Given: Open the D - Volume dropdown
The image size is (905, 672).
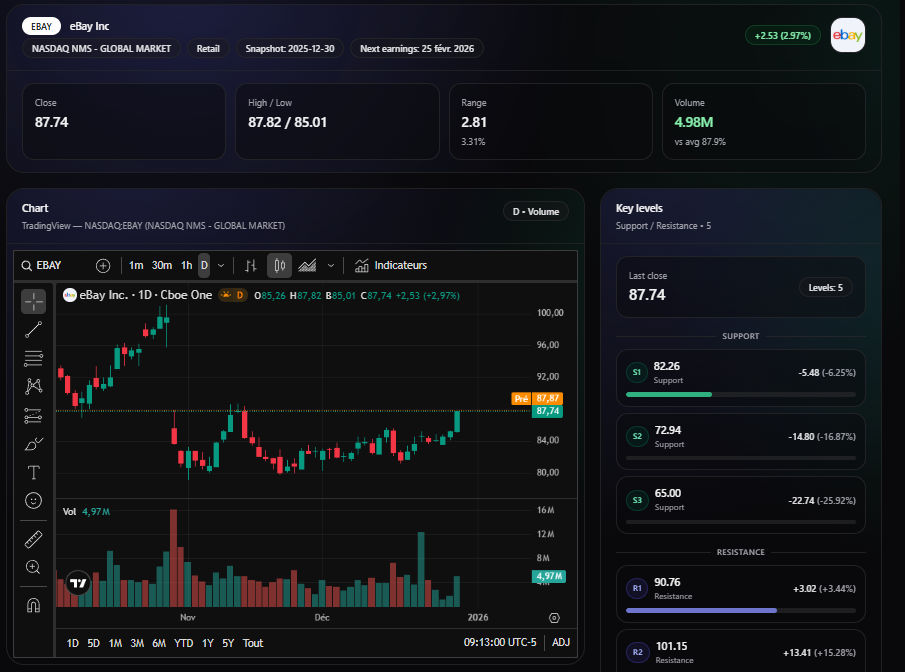Looking at the screenshot, I should [536, 211].
